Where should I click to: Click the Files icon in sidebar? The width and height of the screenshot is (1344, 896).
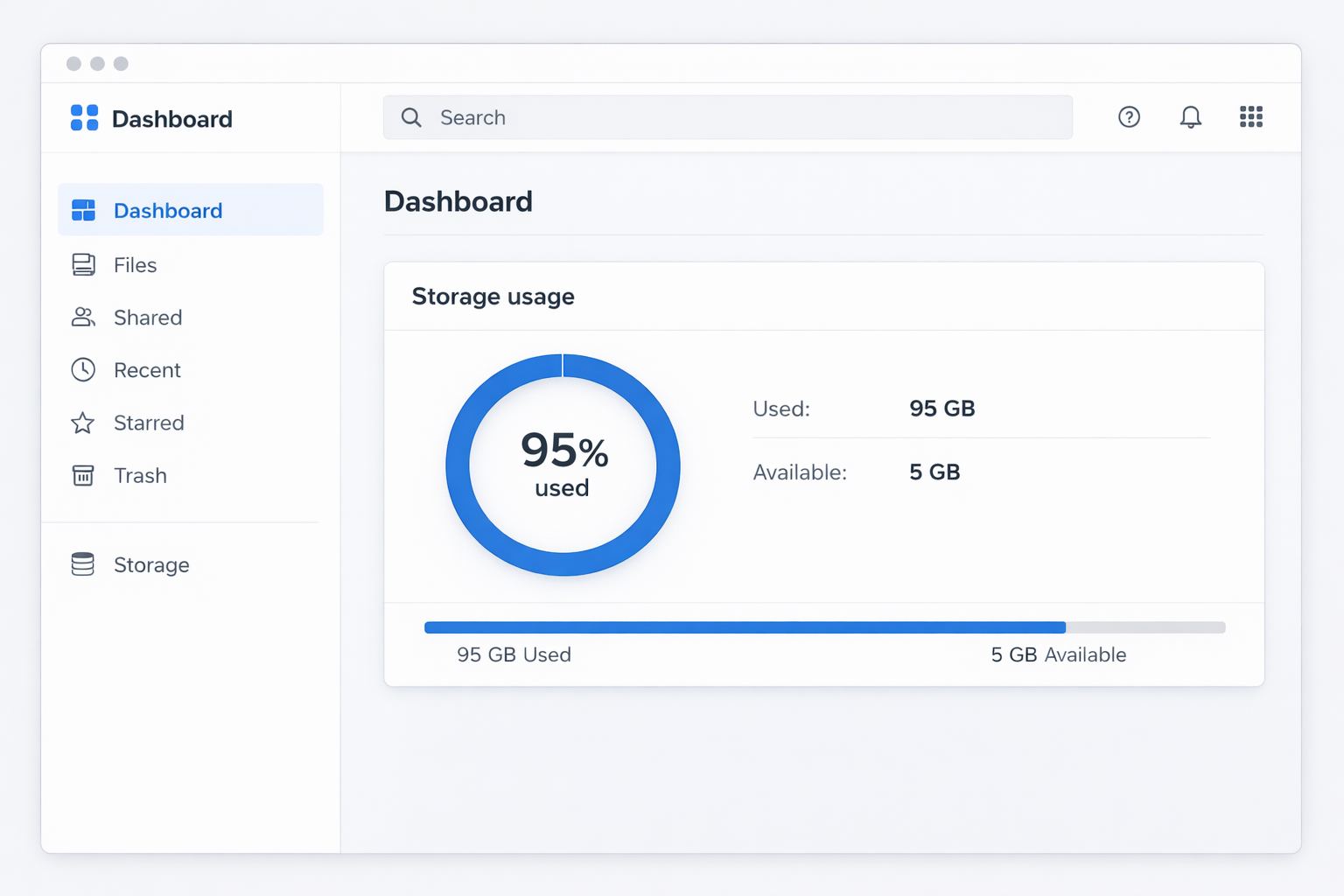click(x=83, y=265)
